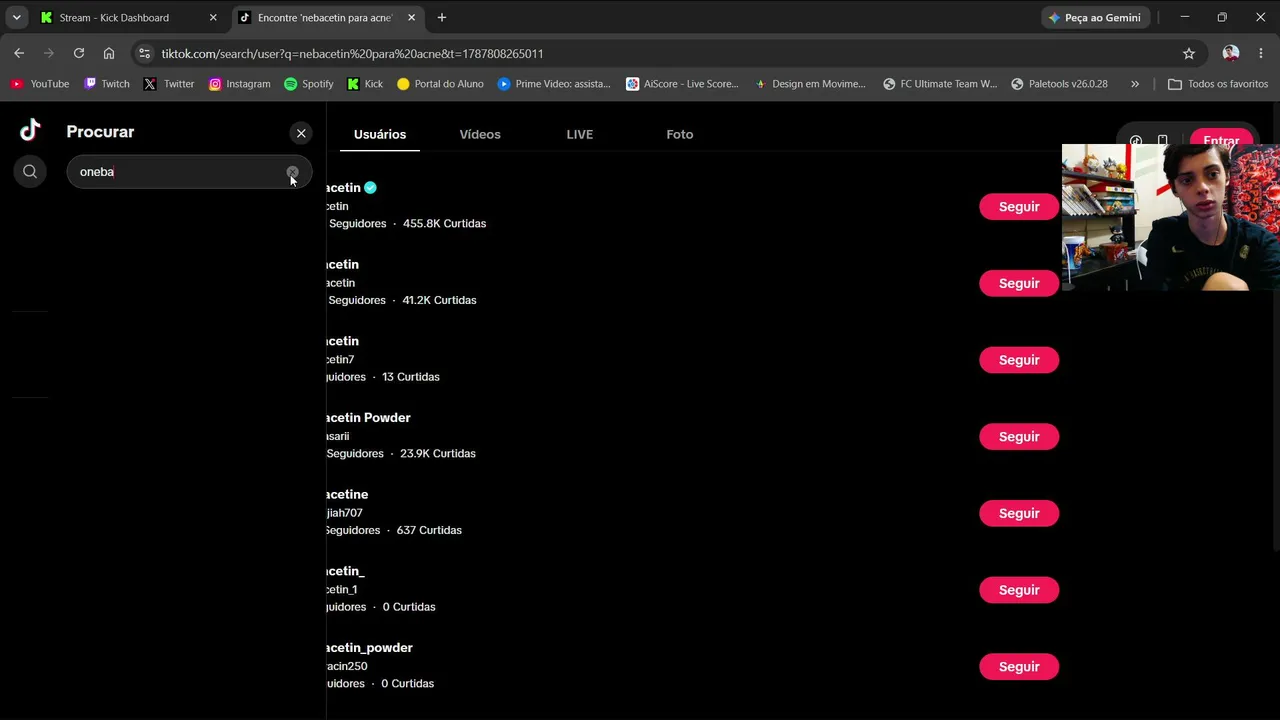This screenshot has height=720, width=1280.
Task: Open the Kick bookmark
Action: (365, 84)
